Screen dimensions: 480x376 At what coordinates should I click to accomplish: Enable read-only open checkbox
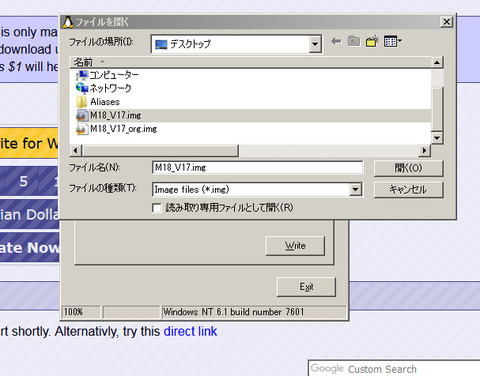pyautogui.click(x=157, y=208)
